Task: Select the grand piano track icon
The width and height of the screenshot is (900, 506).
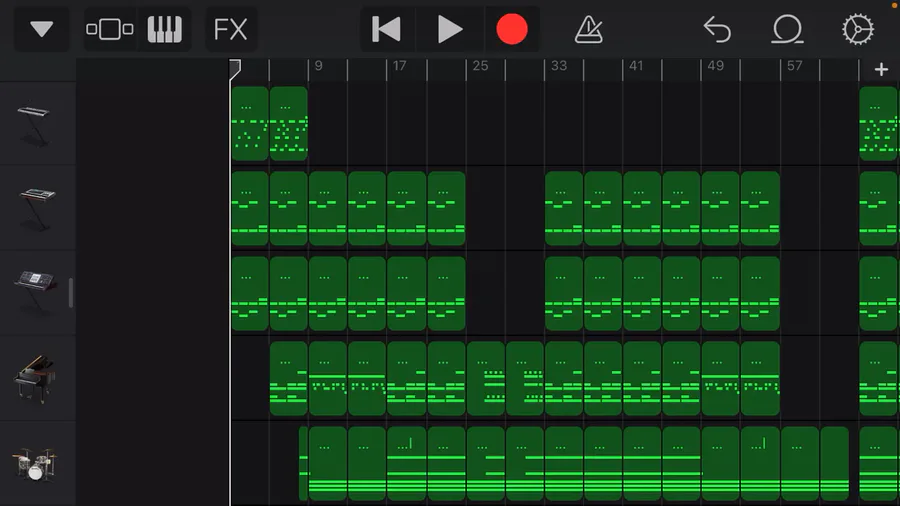Action: pos(36,377)
